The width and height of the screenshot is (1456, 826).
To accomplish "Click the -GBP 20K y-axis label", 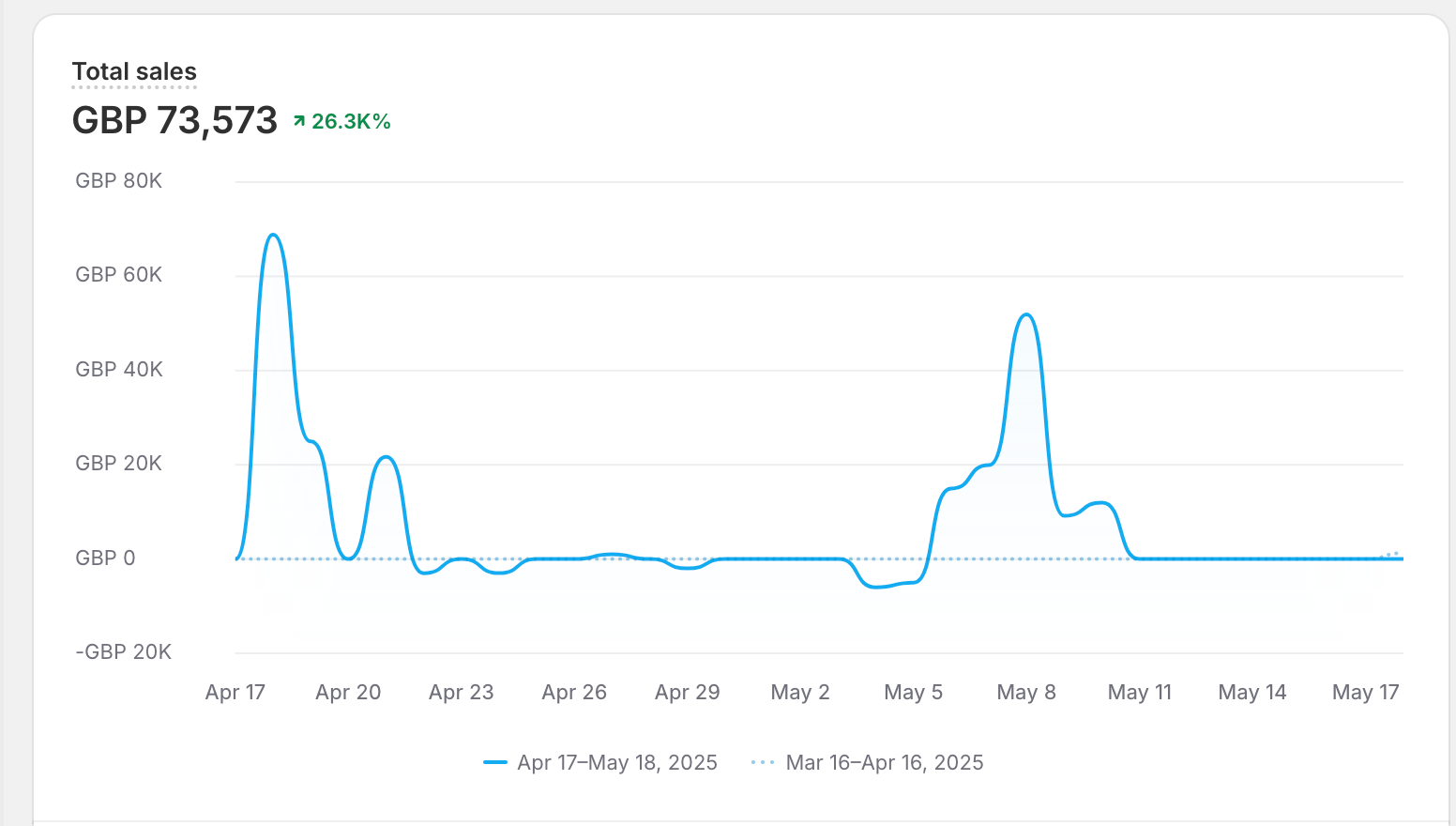I will [124, 652].
